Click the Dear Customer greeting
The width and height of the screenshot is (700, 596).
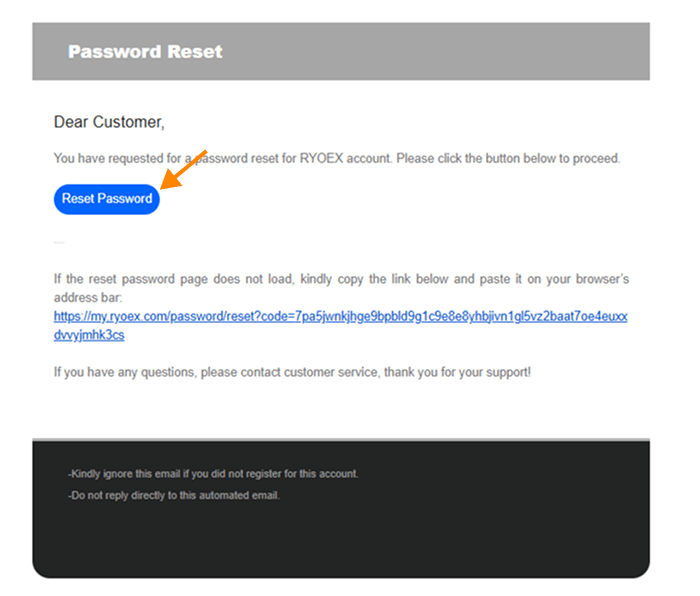(109, 122)
